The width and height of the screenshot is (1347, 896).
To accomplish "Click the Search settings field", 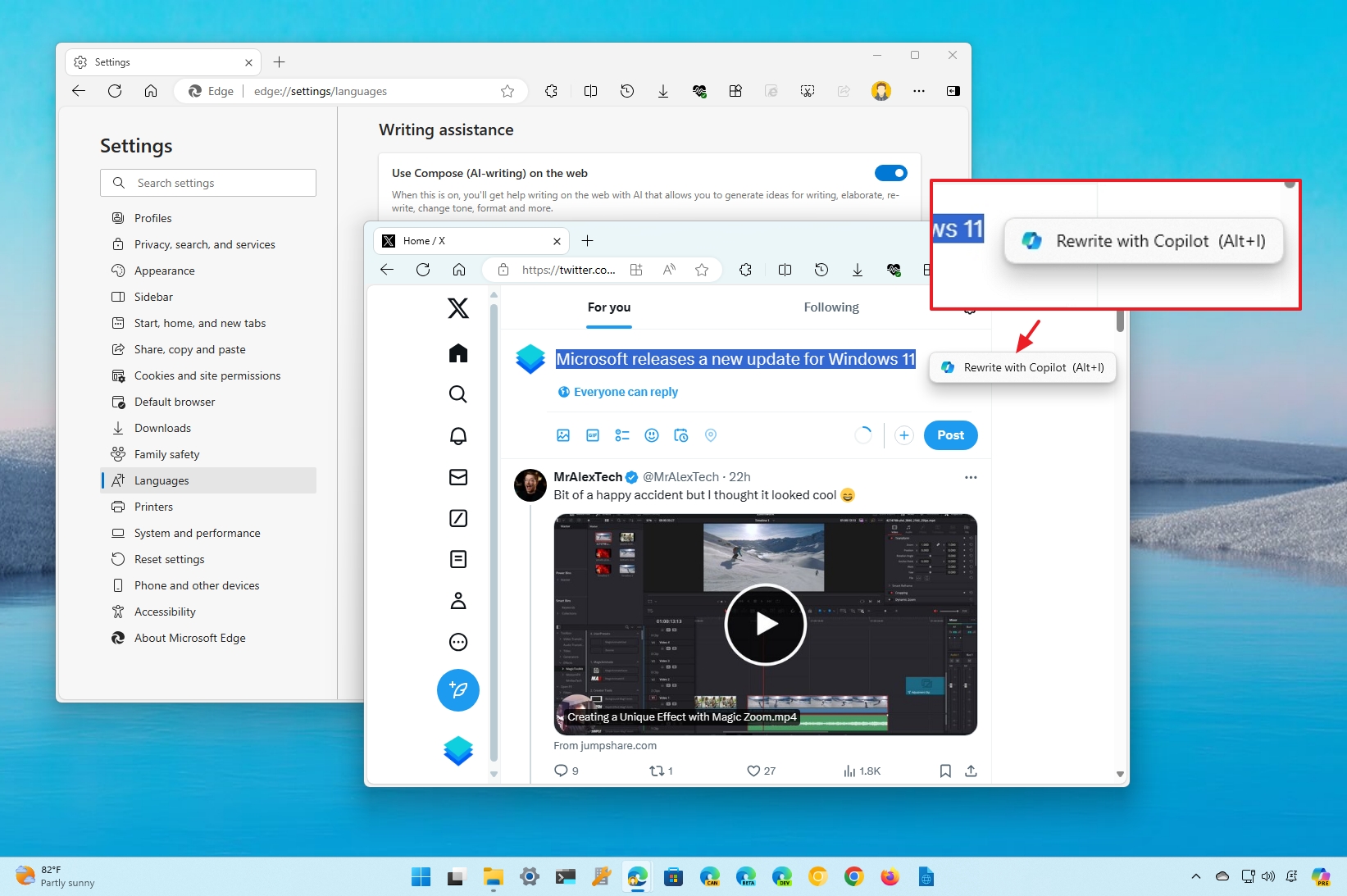I will coord(208,182).
